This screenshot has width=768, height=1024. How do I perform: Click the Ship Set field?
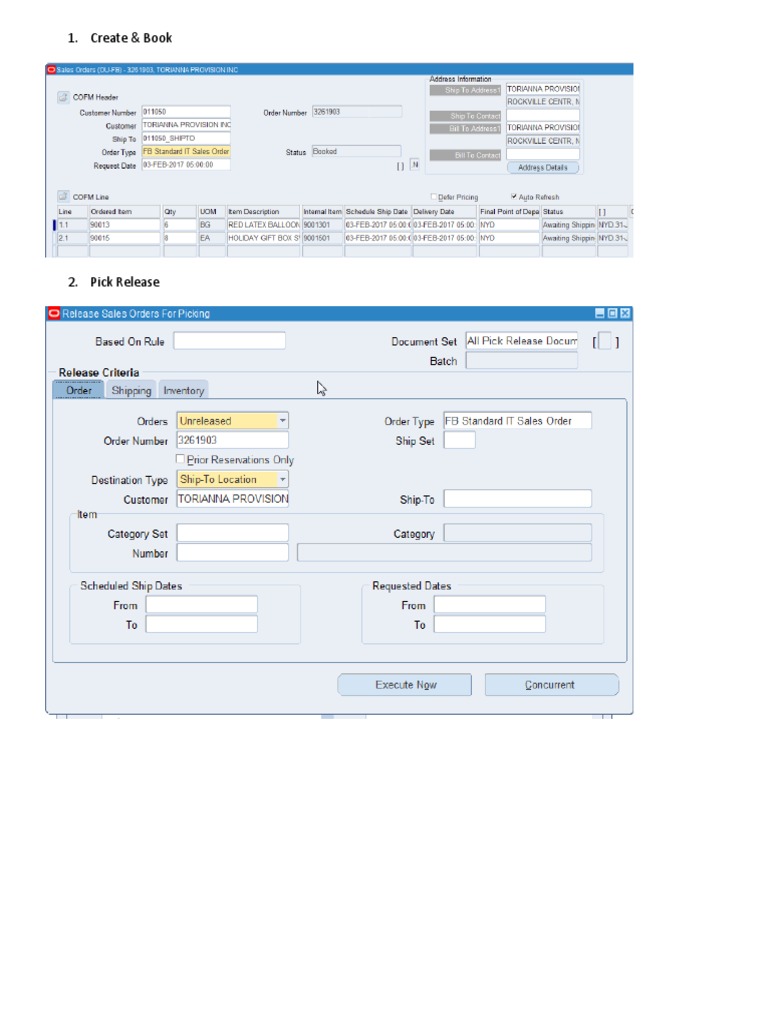tap(460, 440)
